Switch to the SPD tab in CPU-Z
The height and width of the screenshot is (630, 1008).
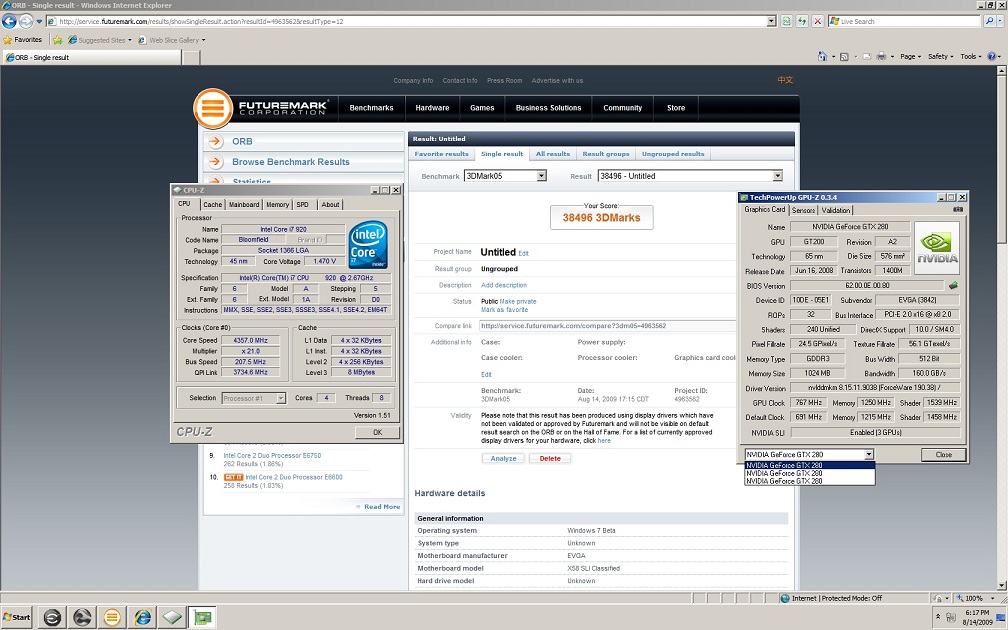pyautogui.click(x=303, y=204)
